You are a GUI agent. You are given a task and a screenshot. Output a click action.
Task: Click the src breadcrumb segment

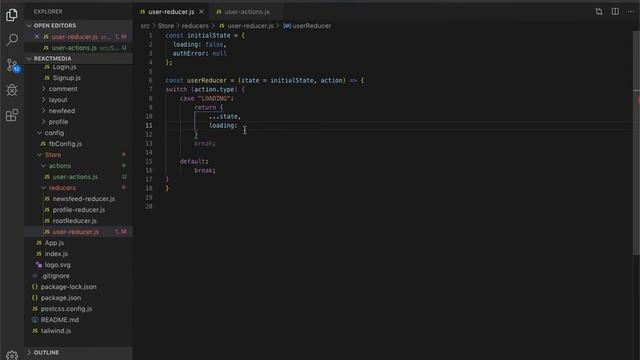coord(145,26)
